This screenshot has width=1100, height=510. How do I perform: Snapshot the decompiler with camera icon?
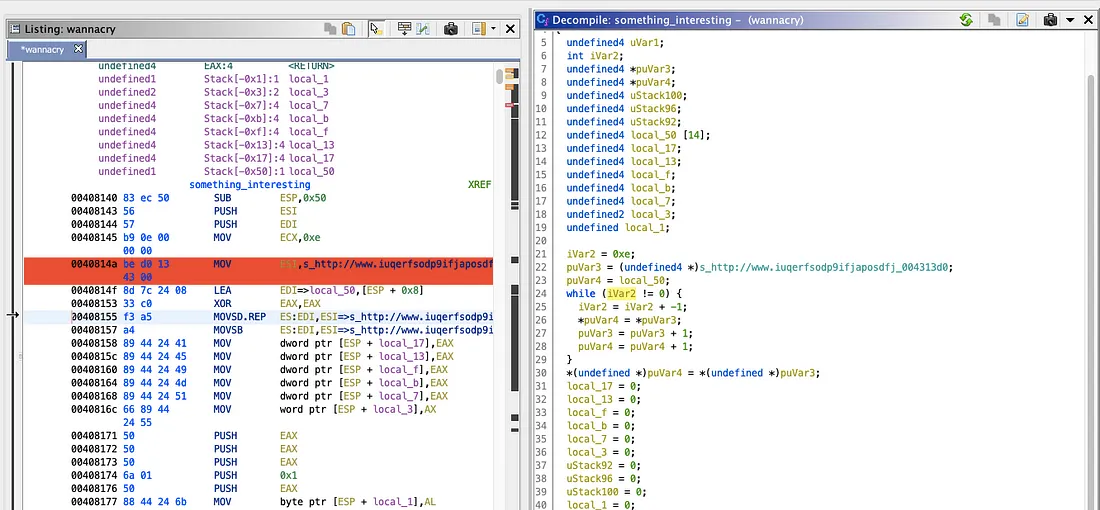1050,20
